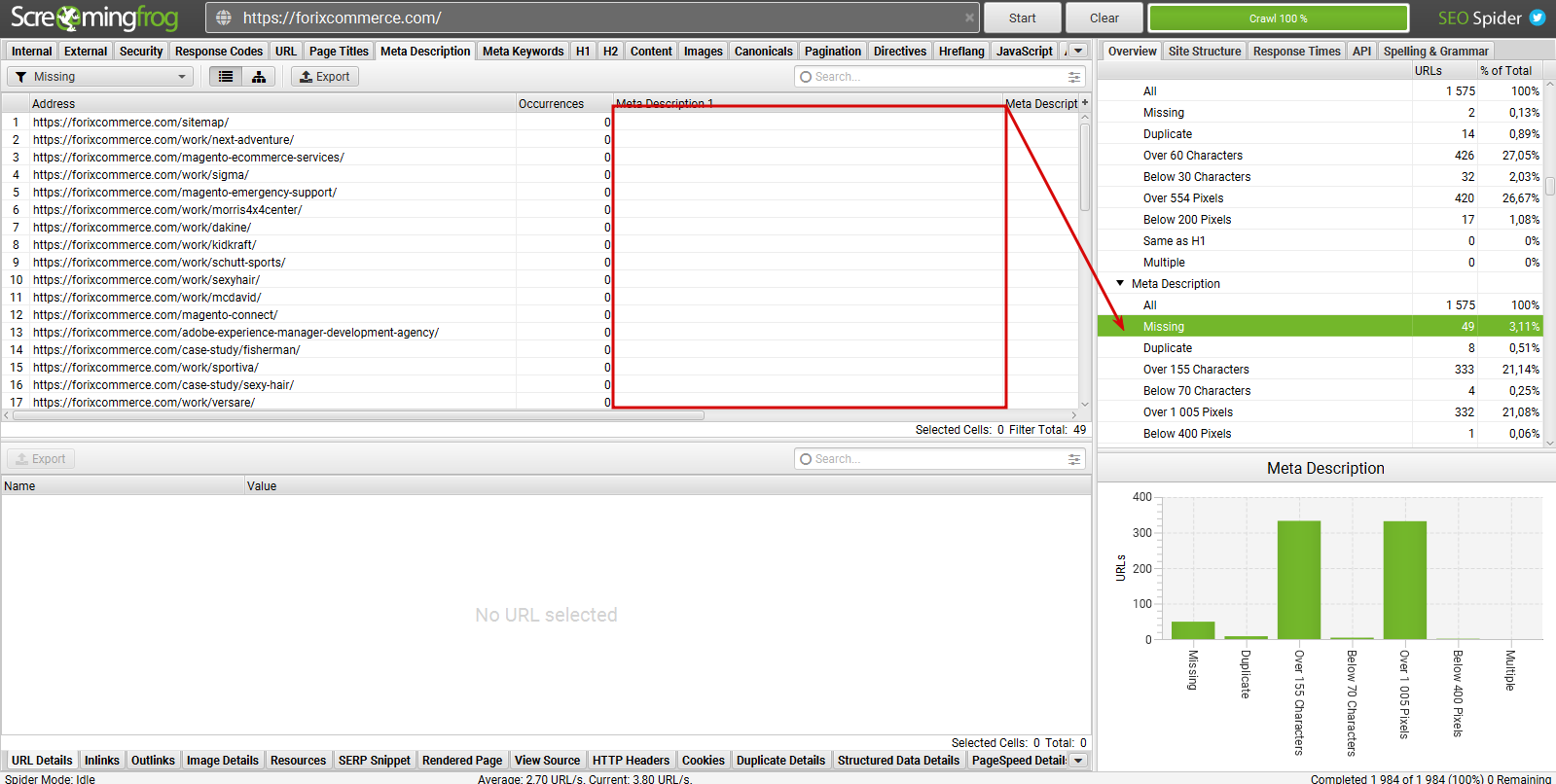This screenshot has height=784, width=1556.
Task: Select Over 155 Characters in overview
Action: click(1196, 370)
